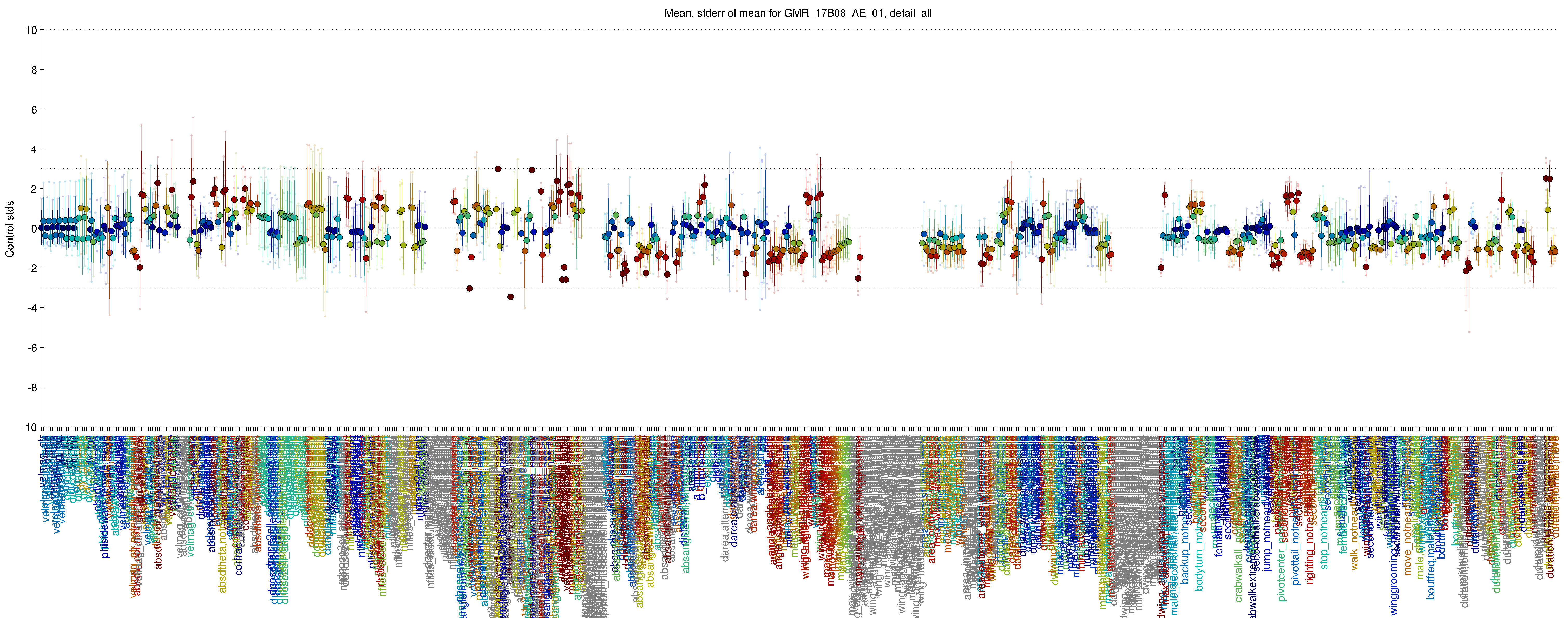
Task: Click the y-axis tick label 6
Action: [34, 109]
